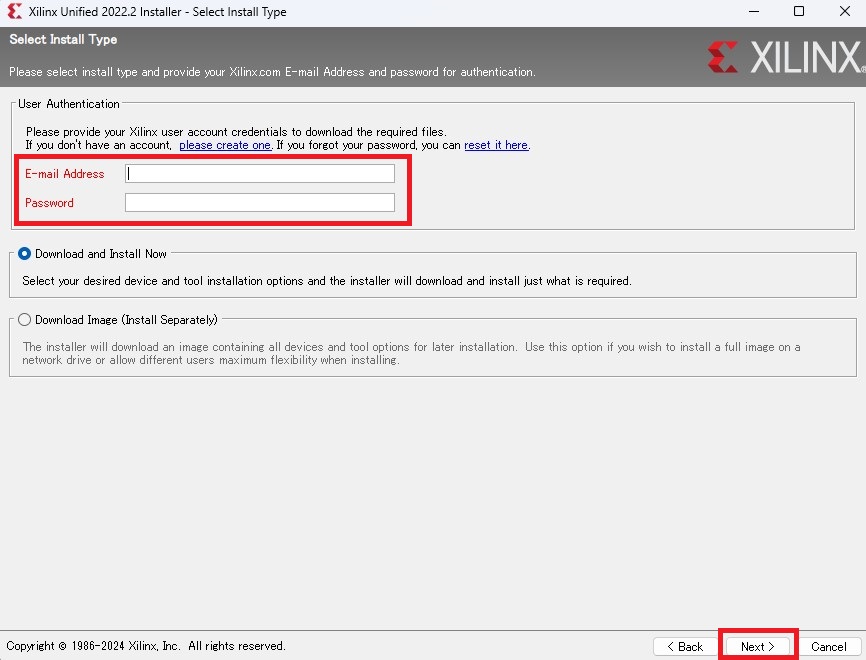
Task: Click the XILINX logo in header
Action: pos(786,57)
